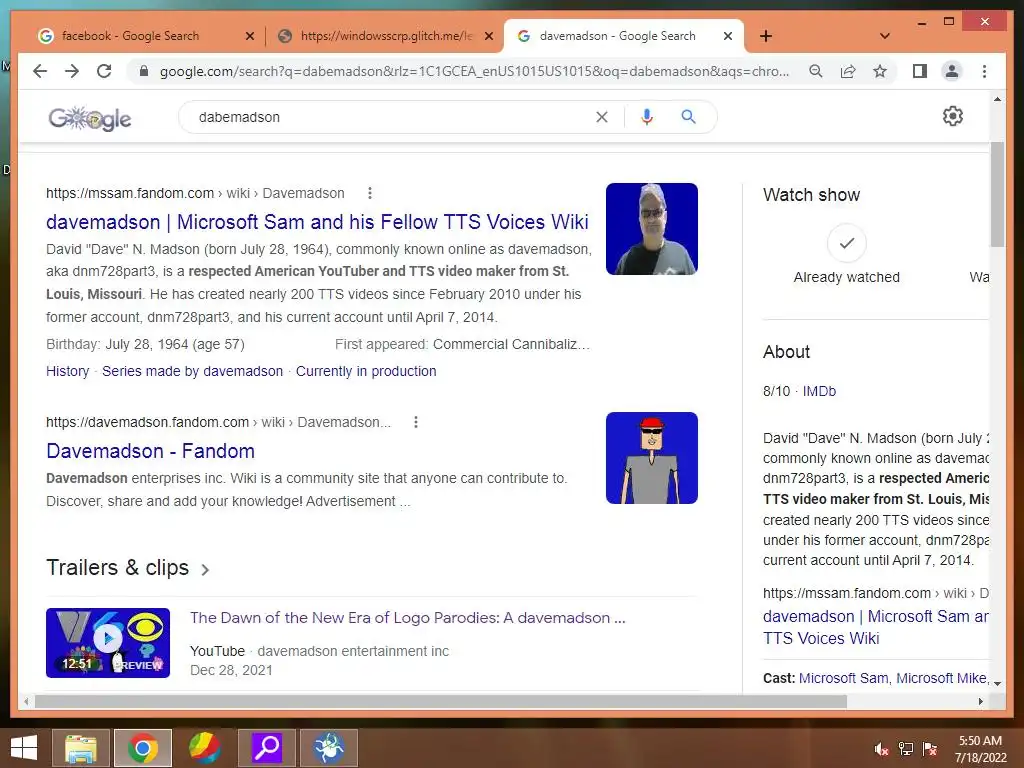1024x768 pixels.
Task: Click the horizontal scrollbar thumb
Action: click(441, 702)
